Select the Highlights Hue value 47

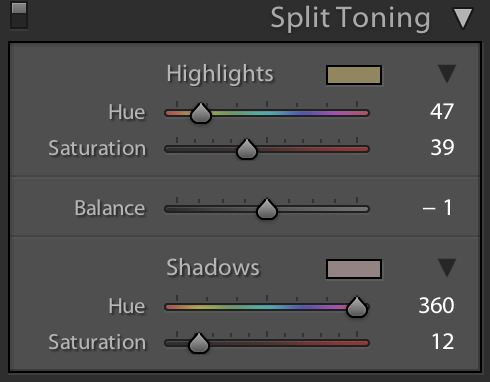point(442,111)
